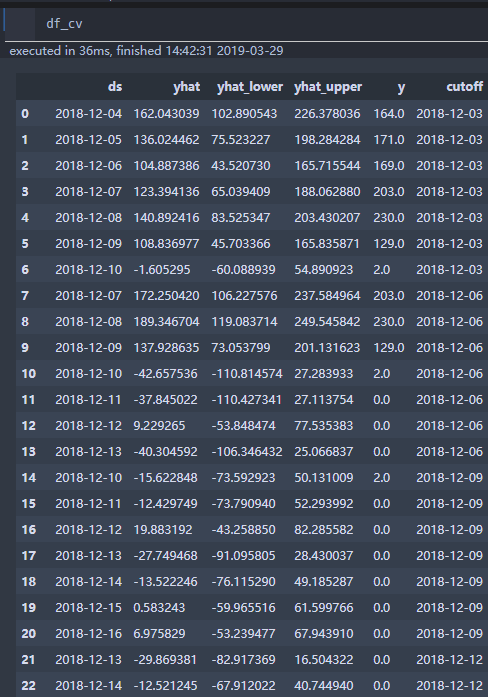Click yhat_upper value 237.584964
Viewport: 488px width, 697px height.
327,296
